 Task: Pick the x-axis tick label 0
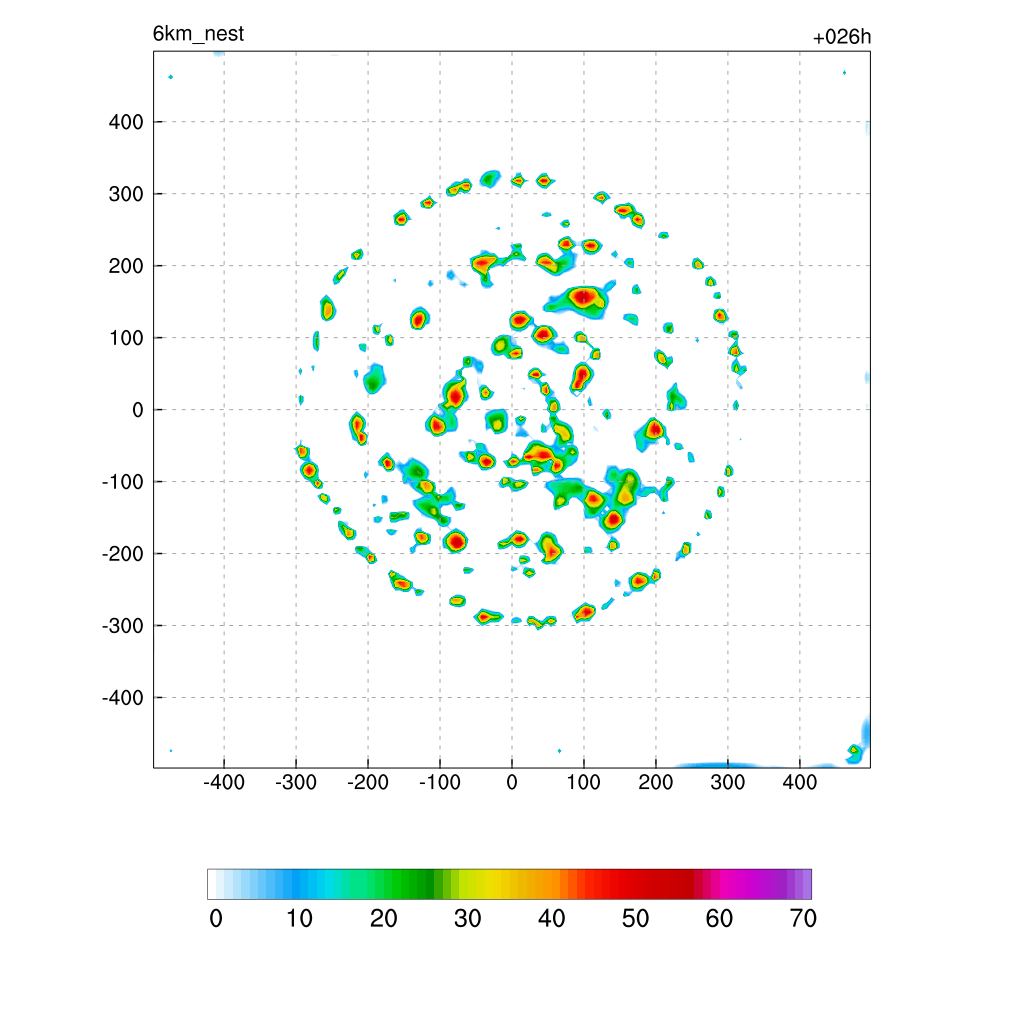coord(512,782)
